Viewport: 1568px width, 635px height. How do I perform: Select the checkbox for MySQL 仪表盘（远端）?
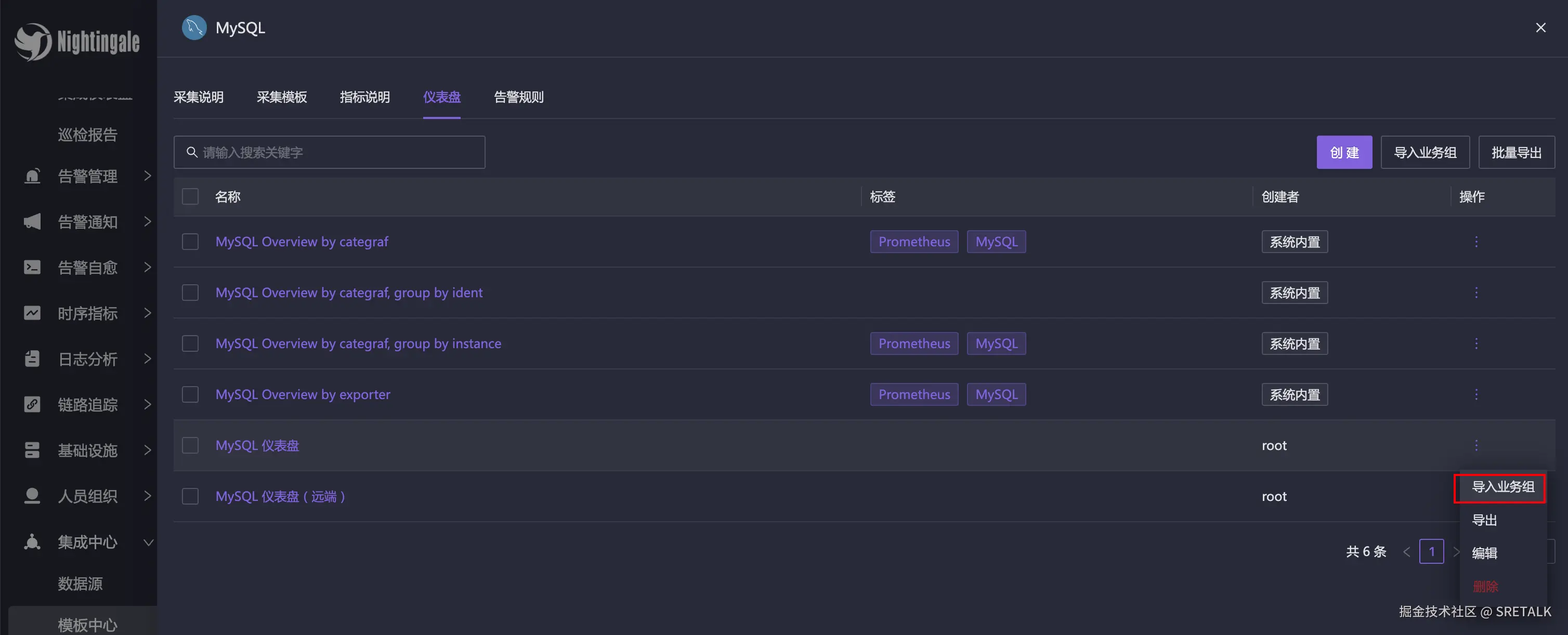pos(190,496)
